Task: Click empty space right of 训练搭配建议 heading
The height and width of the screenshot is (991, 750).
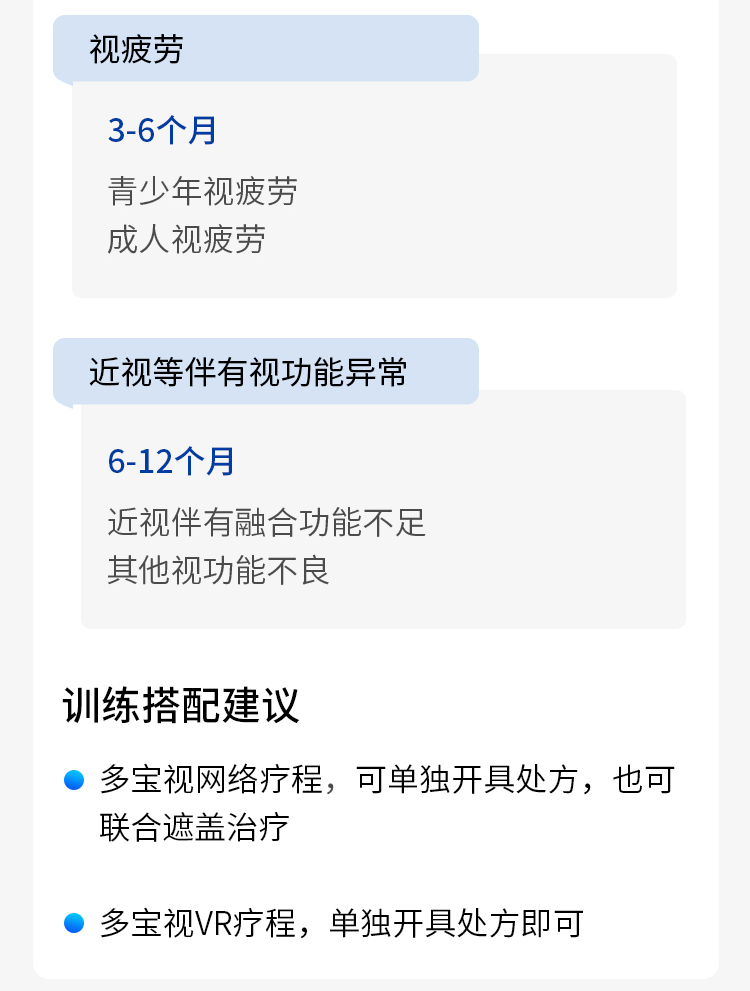Action: coord(500,705)
